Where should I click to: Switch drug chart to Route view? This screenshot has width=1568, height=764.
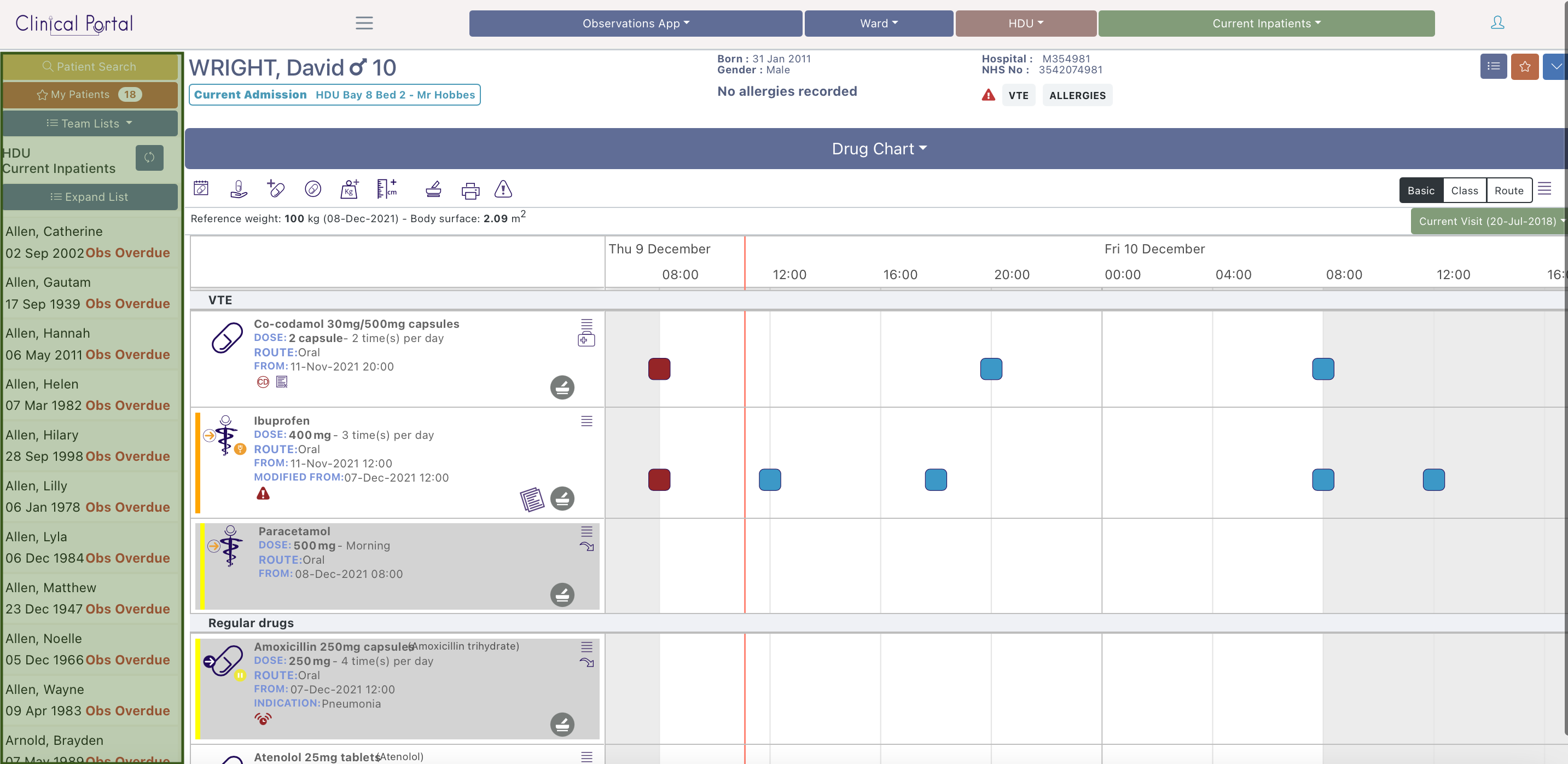pyautogui.click(x=1508, y=190)
